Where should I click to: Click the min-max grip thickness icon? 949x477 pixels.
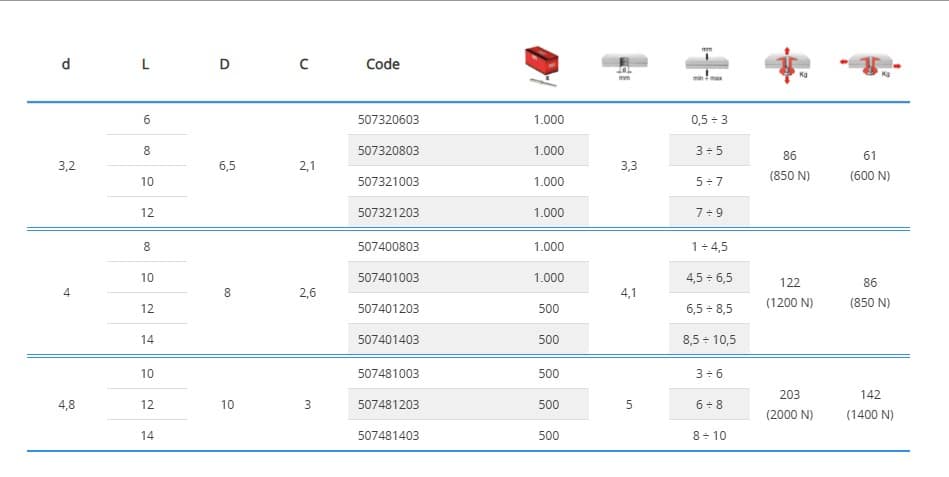(707, 65)
